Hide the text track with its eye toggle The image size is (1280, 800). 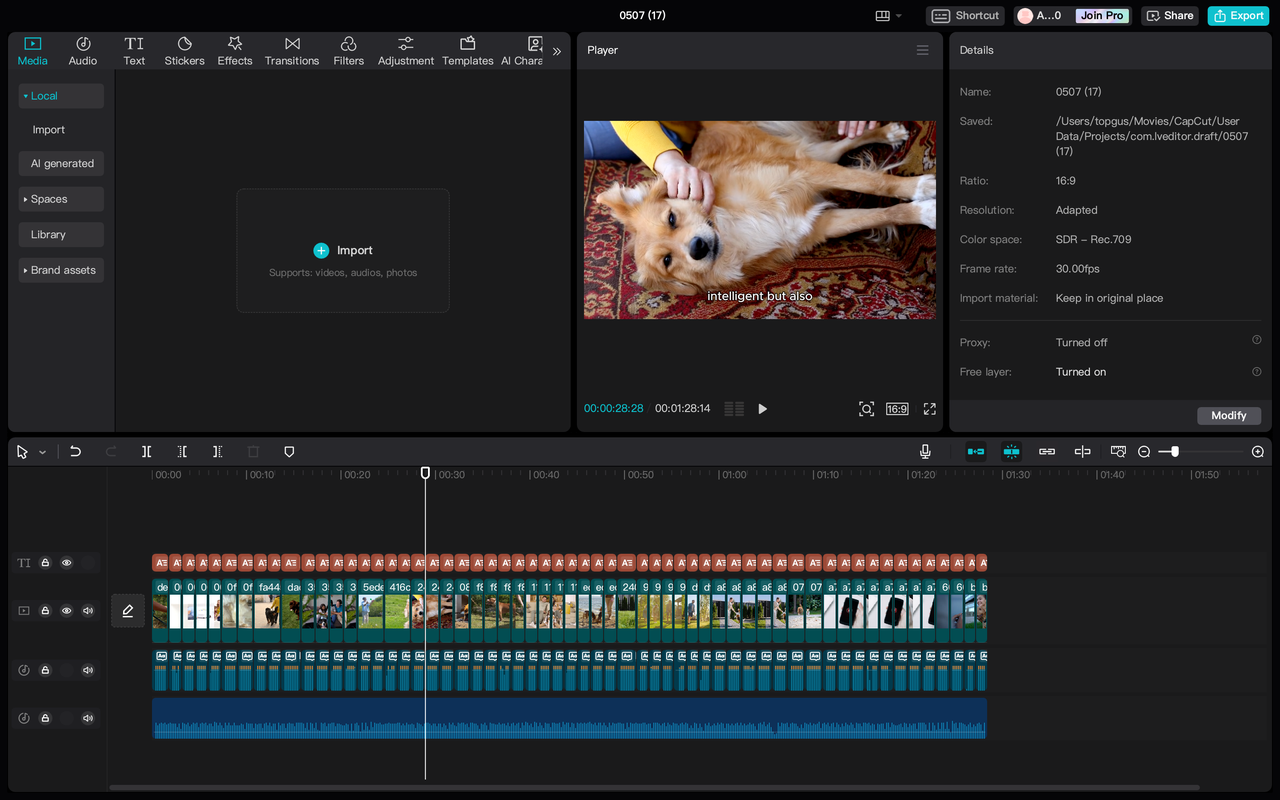tap(66, 562)
